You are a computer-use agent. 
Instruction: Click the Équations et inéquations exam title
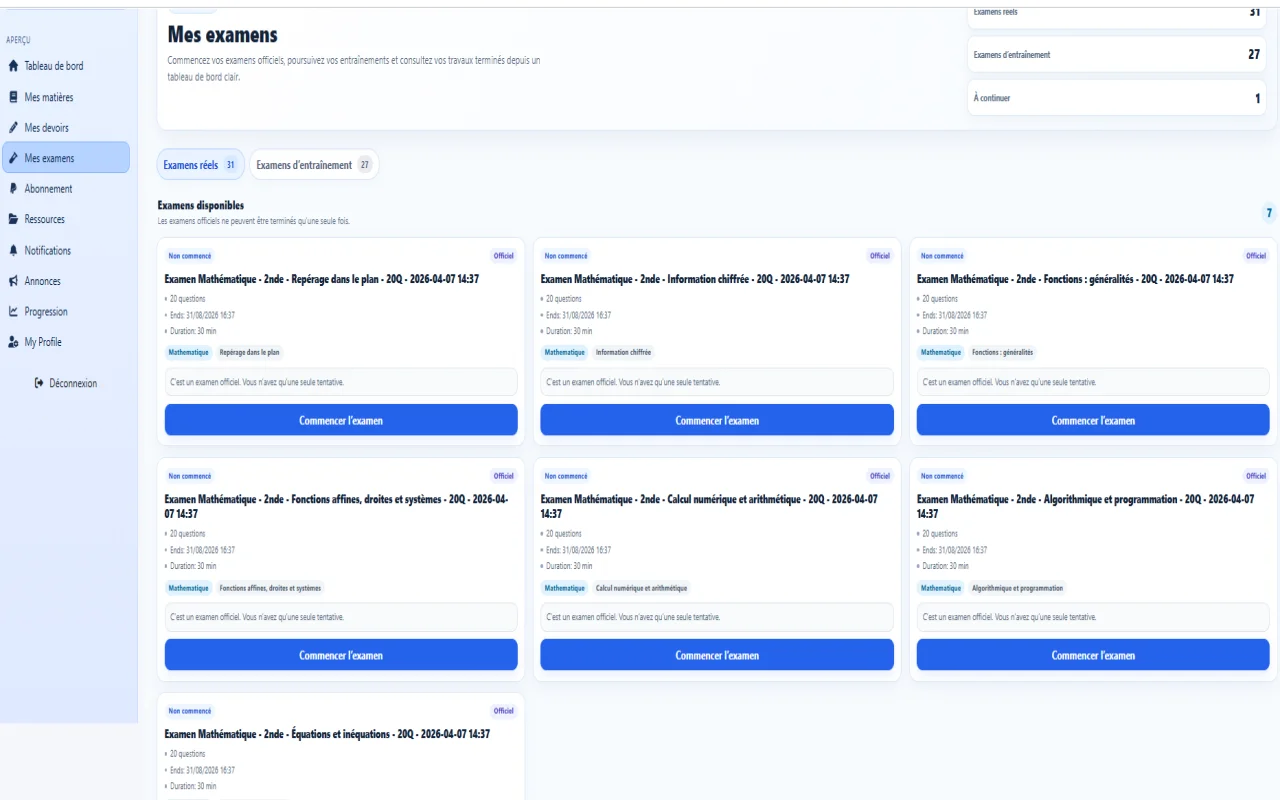pyautogui.click(x=327, y=734)
